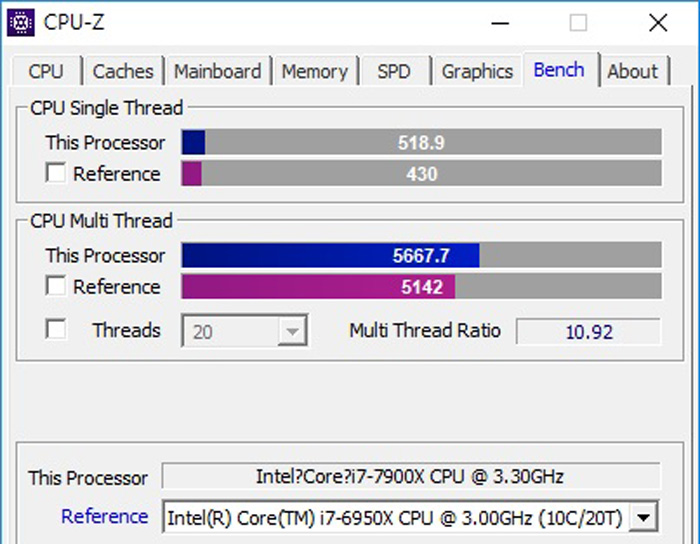Image resolution: width=700 pixels, height=544 pixels.
Task: Click the Multi Thread Ratio label
Action: 425,331
